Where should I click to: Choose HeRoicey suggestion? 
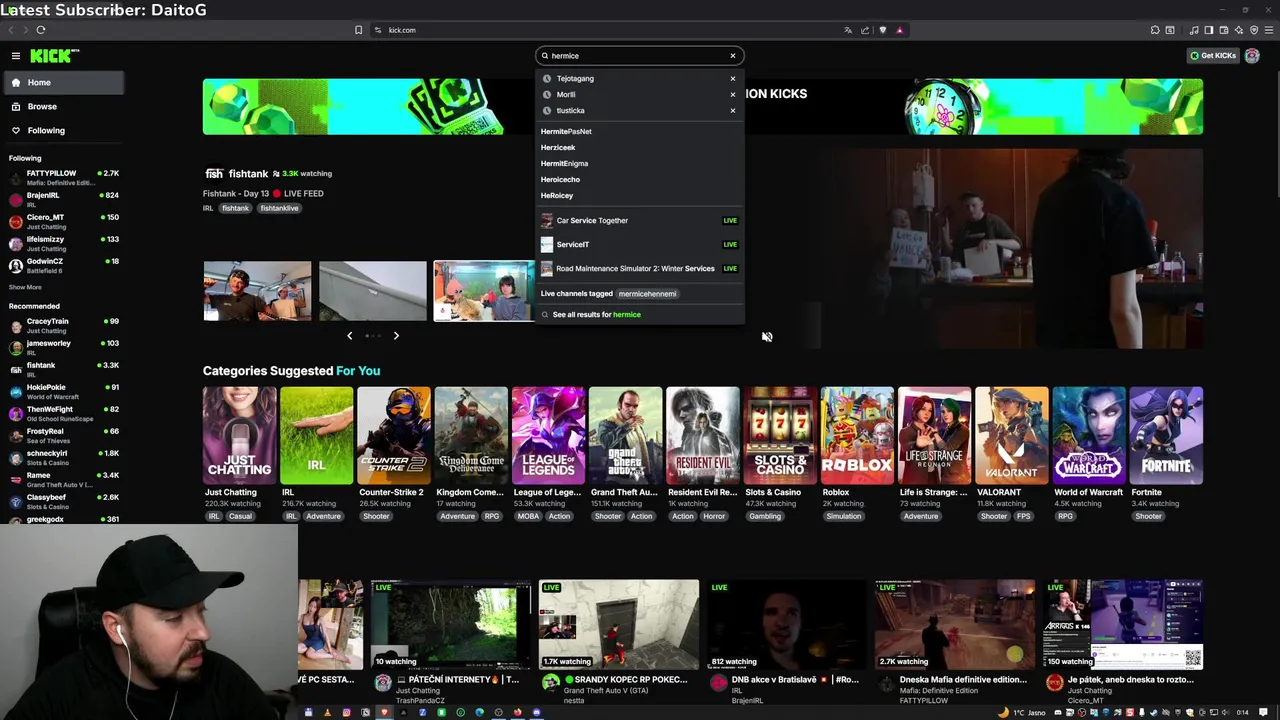[557, 195]
